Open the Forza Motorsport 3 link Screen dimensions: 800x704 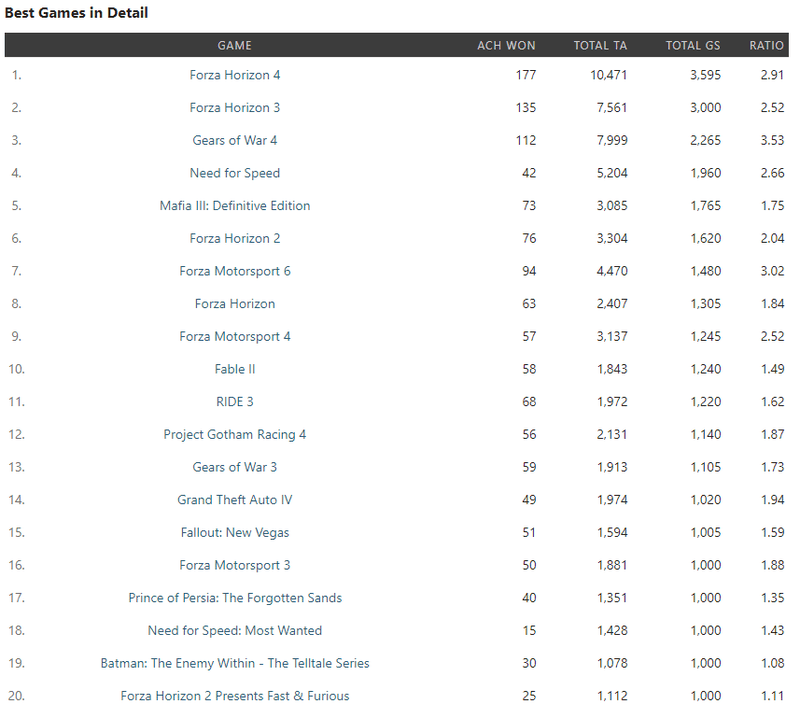(x=235, y=565)
